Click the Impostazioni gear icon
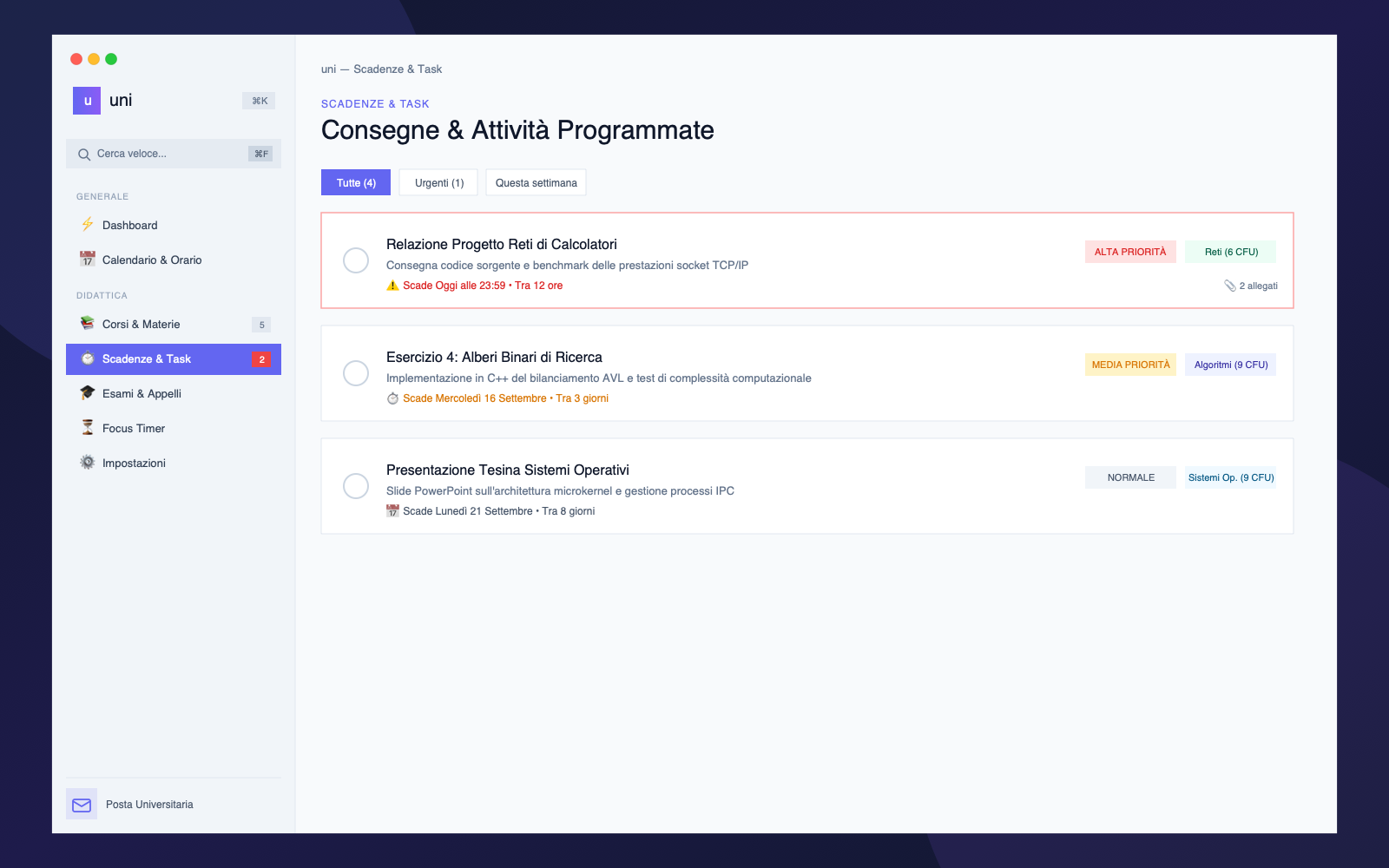This screenshot has height=868, width=1389. point(88,463)
